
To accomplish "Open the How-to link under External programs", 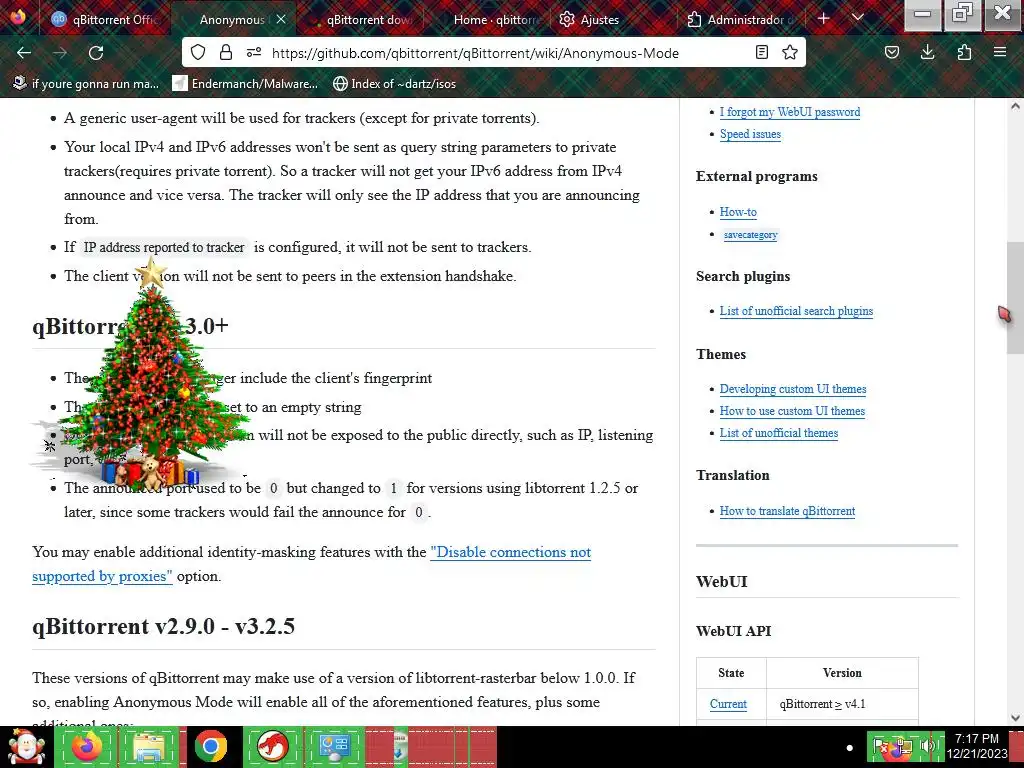I will pos(738,212).
